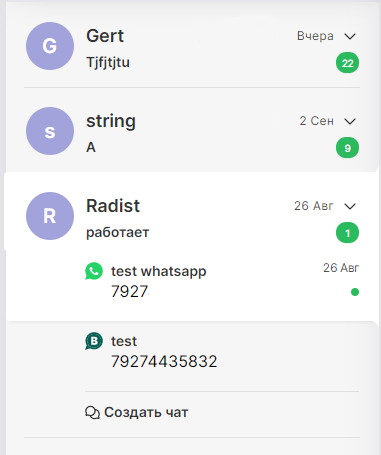
Task: Click the chat bubbles icon by Создать чат
Action: point(92,413)
